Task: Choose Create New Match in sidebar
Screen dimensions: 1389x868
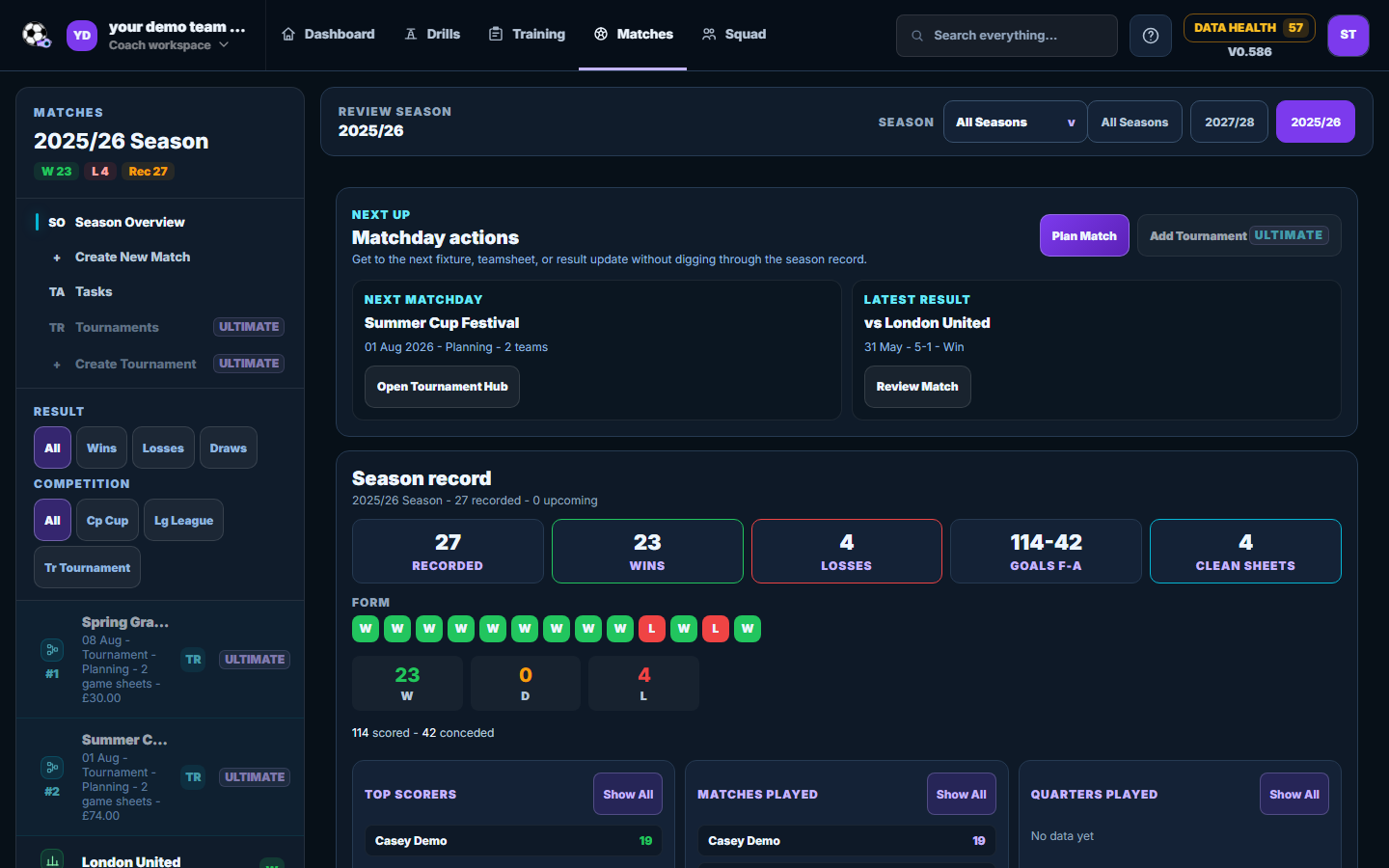Action: click(160, 258)
